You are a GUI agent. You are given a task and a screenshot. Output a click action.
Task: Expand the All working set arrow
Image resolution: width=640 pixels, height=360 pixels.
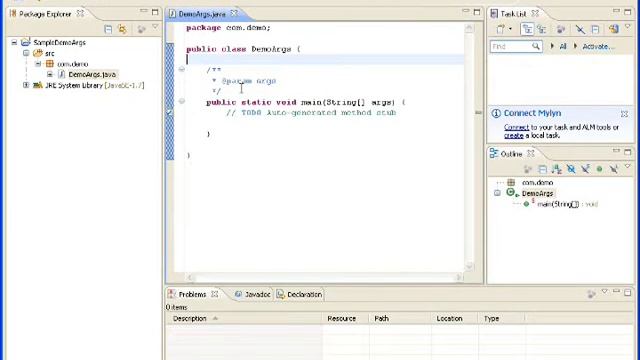coord(552,46)
